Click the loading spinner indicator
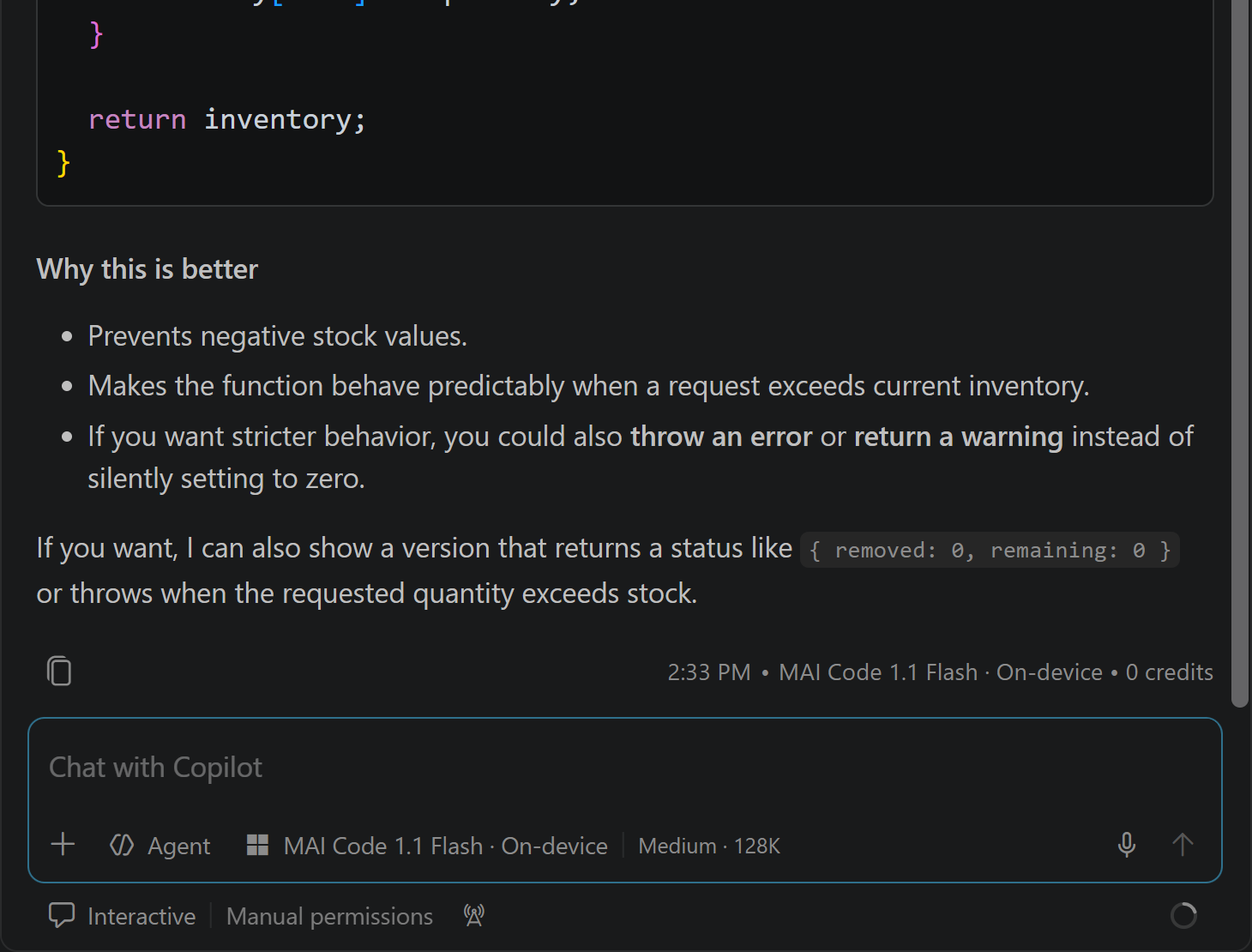 [1183, 916]
